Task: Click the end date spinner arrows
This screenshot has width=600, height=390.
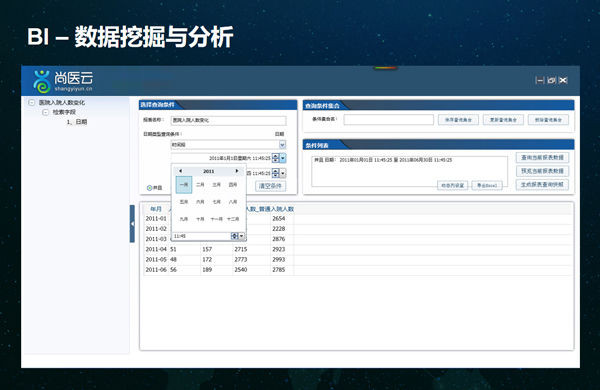Action: [276, 173]
